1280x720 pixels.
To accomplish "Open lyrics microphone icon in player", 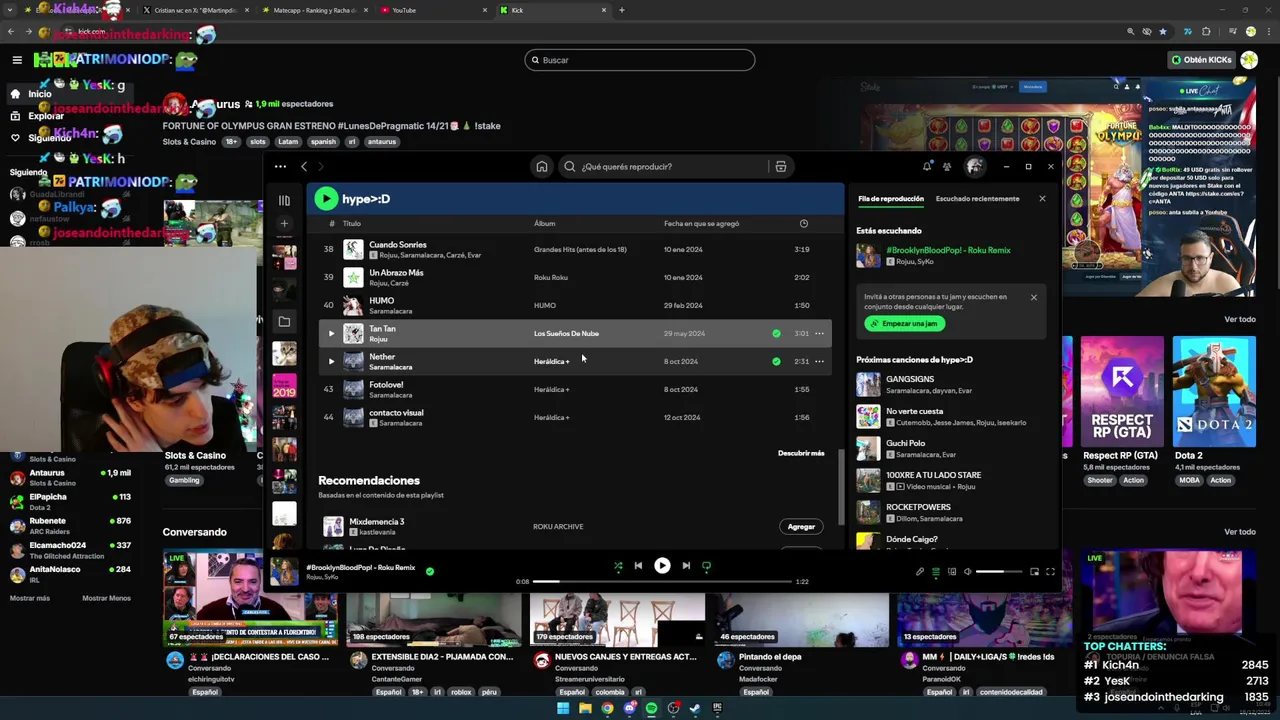I will pyautogui.click(x=920, y=572).
